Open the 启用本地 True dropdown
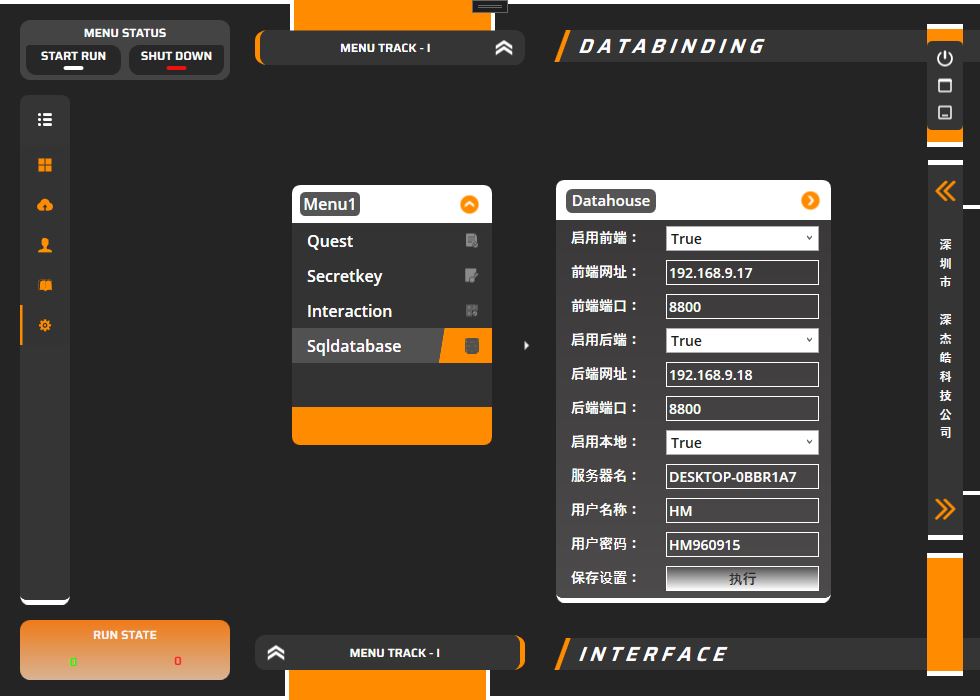Viewport: 980px width, 700px height. (x=742, y=443)
